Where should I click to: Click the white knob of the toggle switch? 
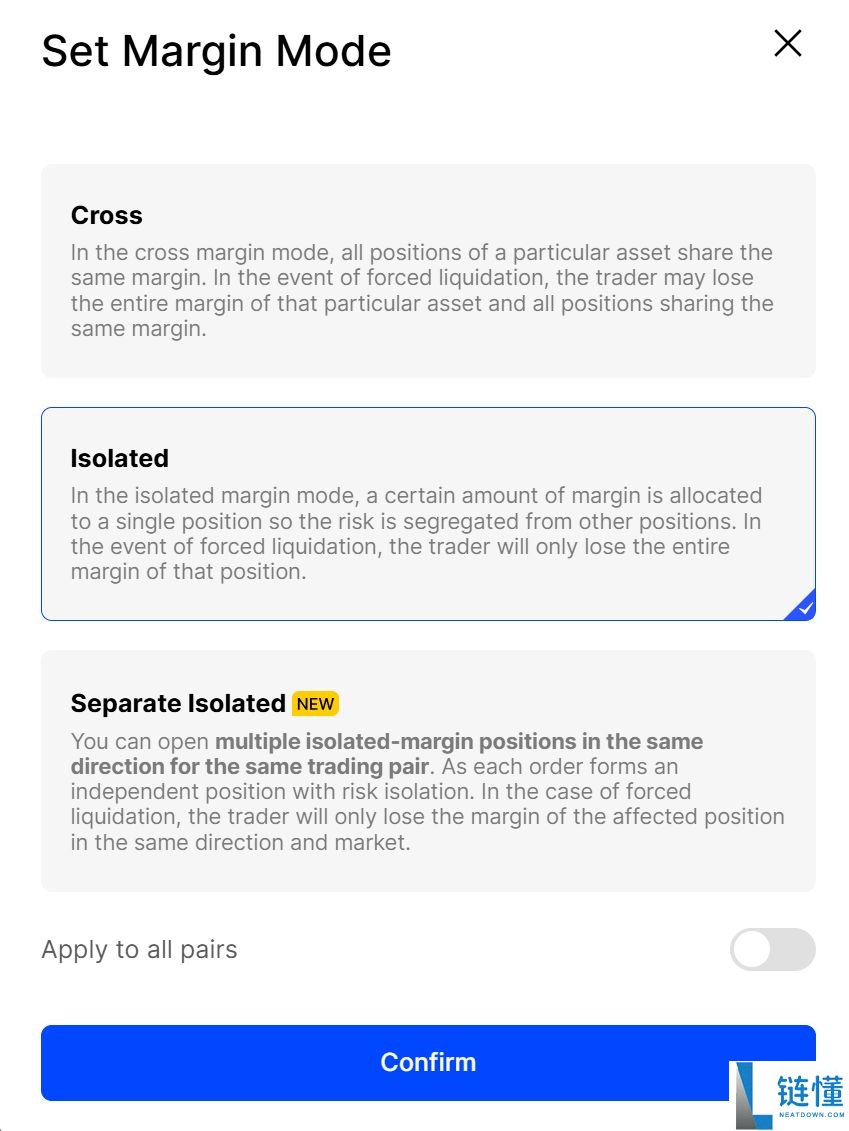coord(752,949)
